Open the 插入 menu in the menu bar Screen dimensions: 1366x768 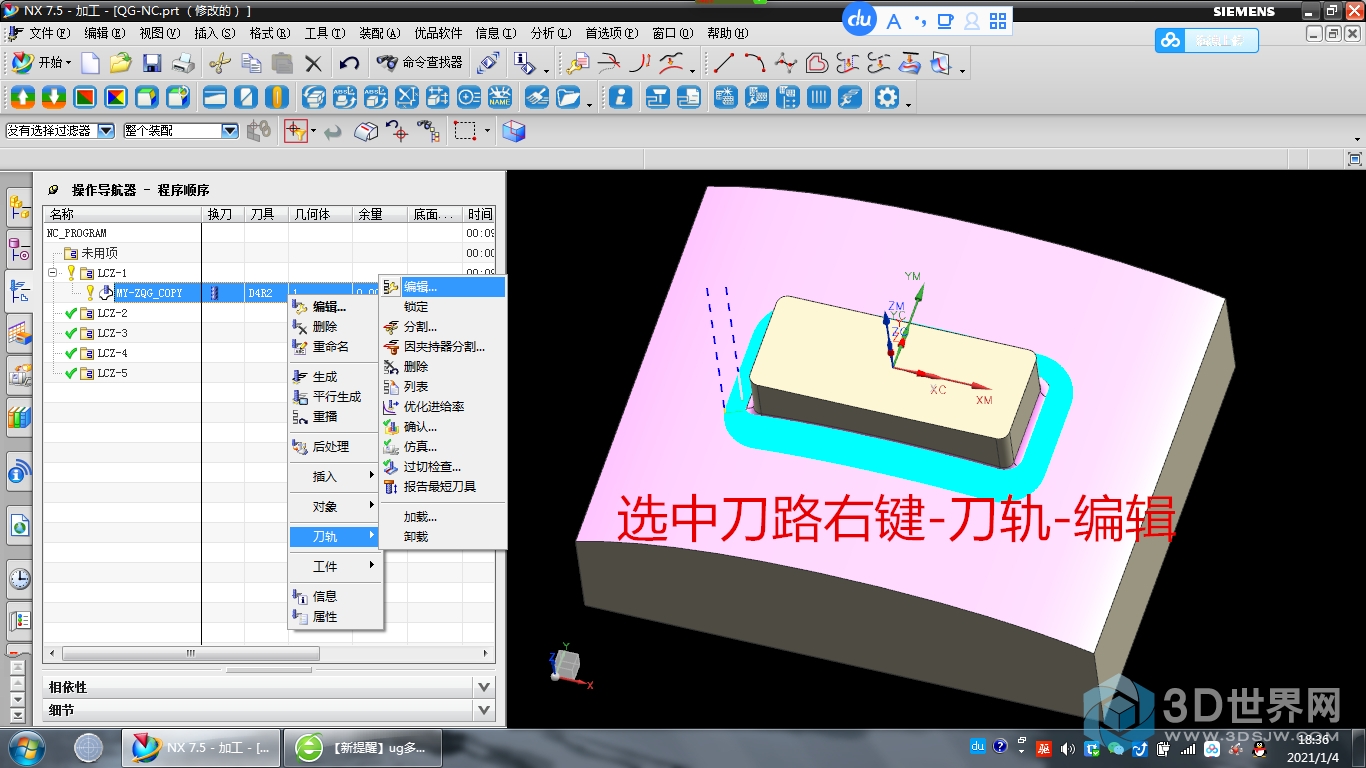[x=214, y=33]
